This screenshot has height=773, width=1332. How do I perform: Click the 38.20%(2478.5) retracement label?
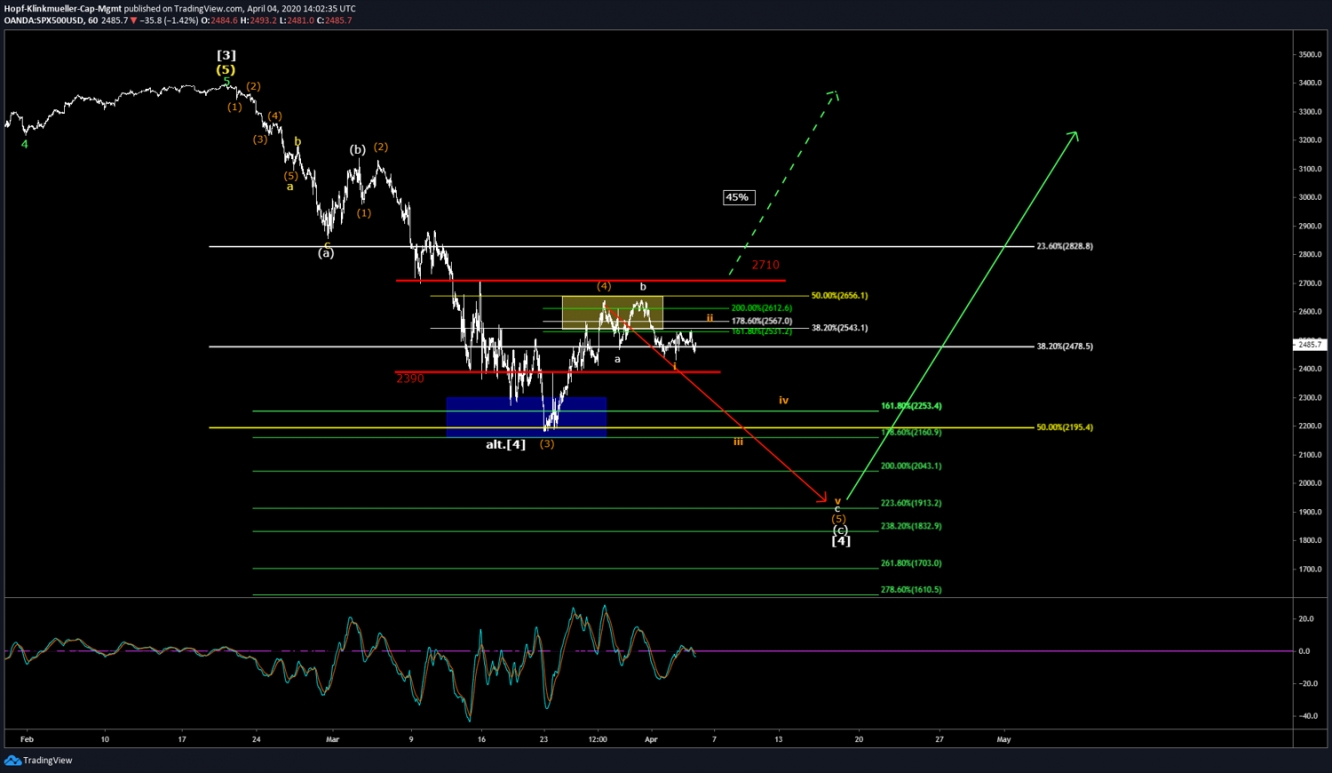pyautogui.click(x=1064, y=346)
